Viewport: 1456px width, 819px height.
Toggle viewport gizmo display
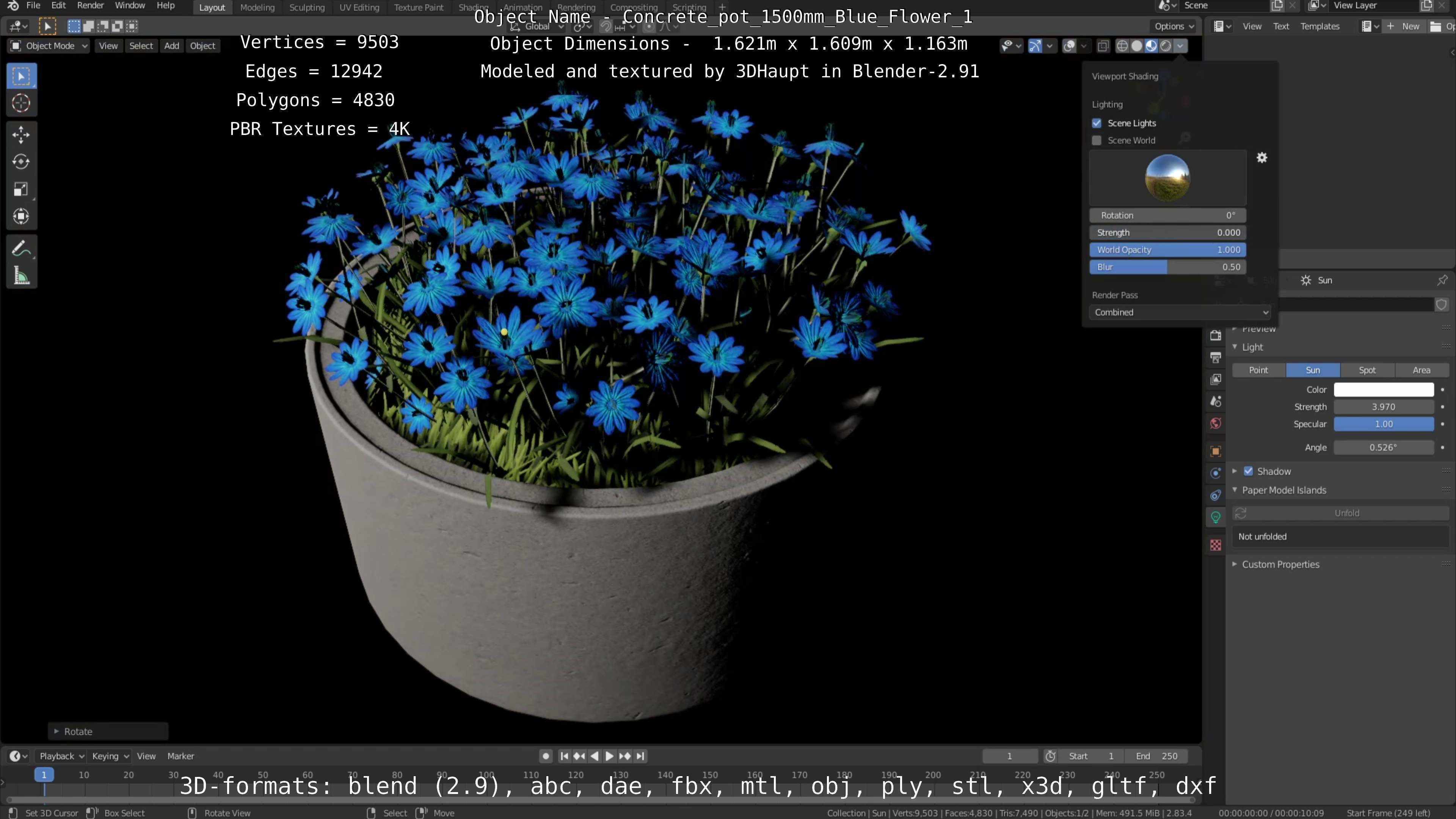pyautogui.click(x=1035, y=46)
